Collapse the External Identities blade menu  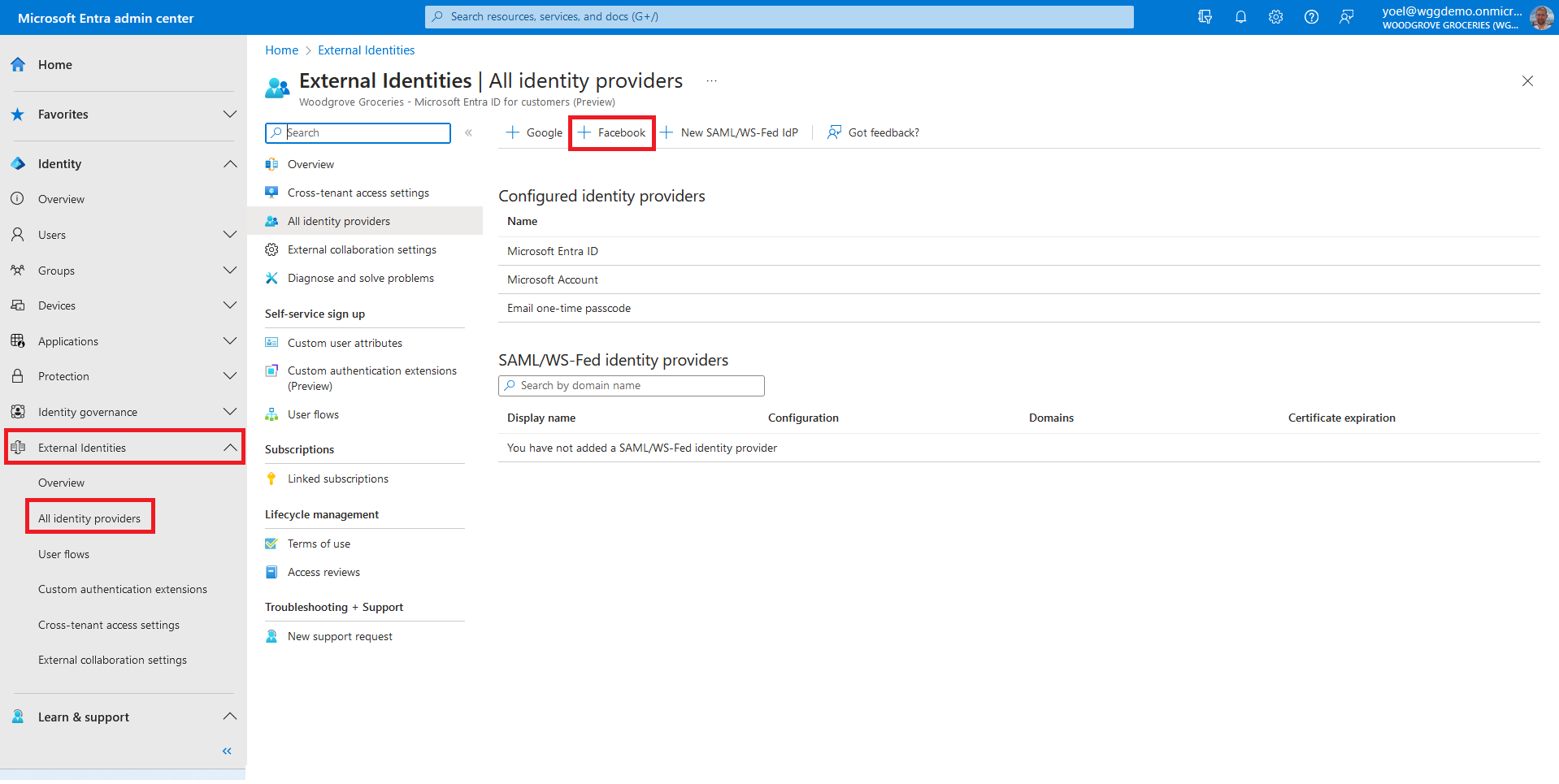(x=468, y=132)
